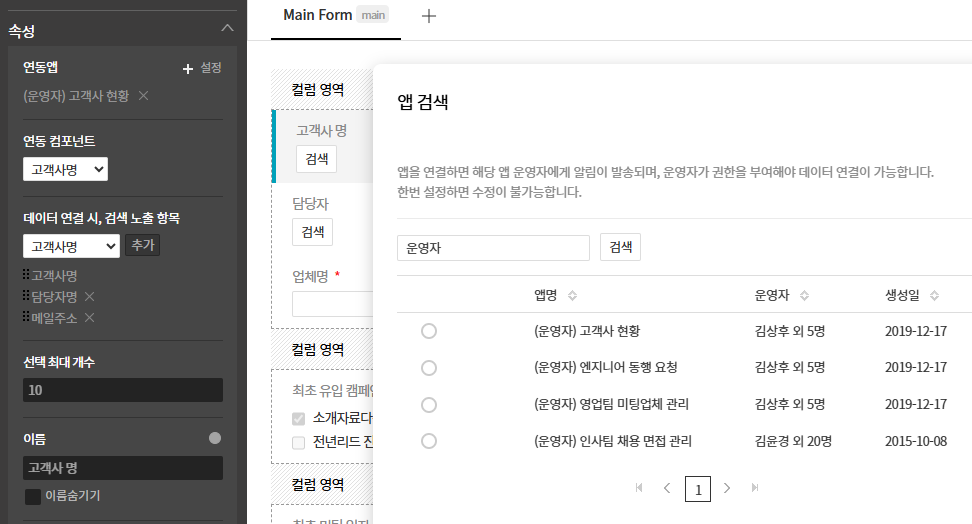Click the gray circle next to 이름

214,438
